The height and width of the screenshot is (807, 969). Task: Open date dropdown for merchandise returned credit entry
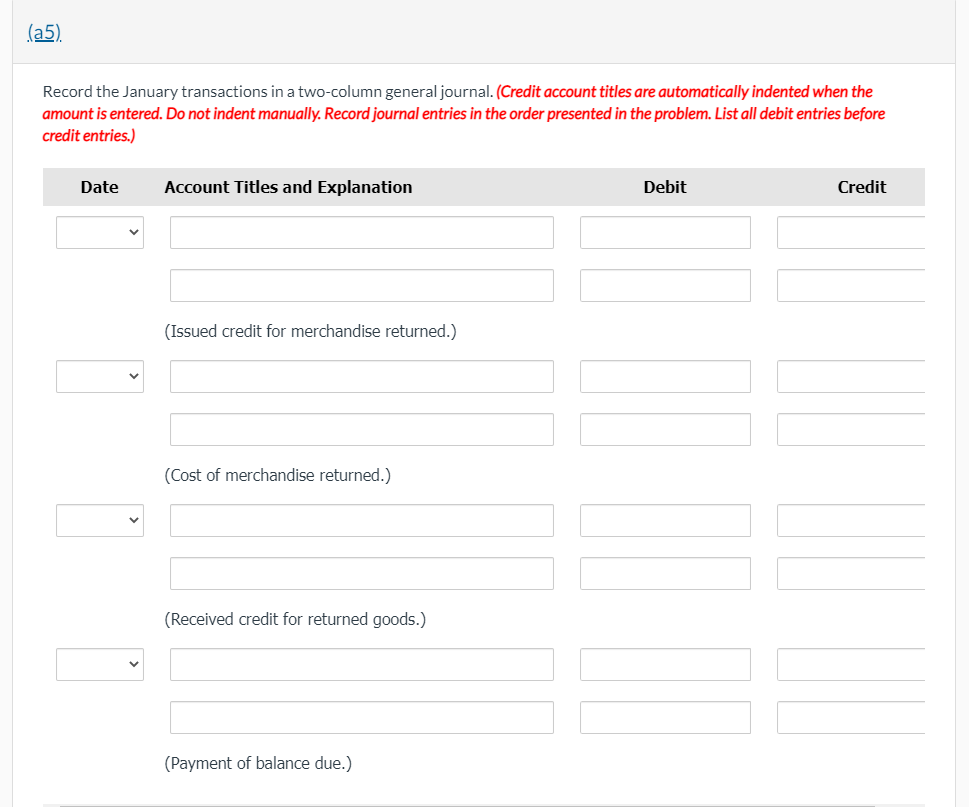99,232
